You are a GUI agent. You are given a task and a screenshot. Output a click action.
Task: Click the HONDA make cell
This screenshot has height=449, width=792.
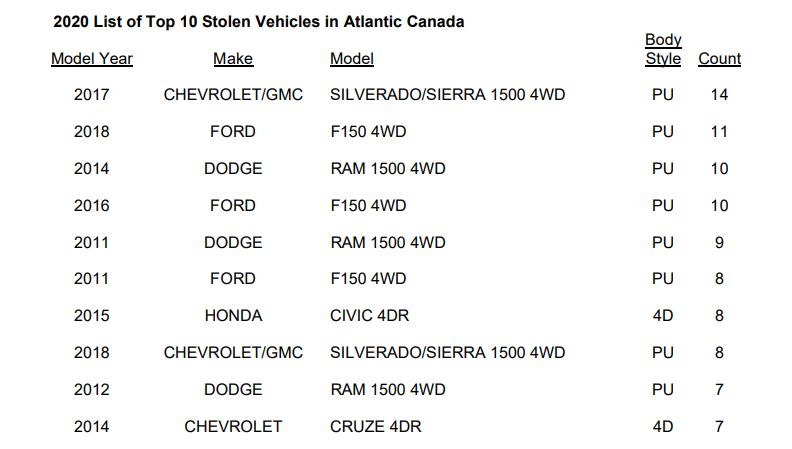[x=233, y=316]
